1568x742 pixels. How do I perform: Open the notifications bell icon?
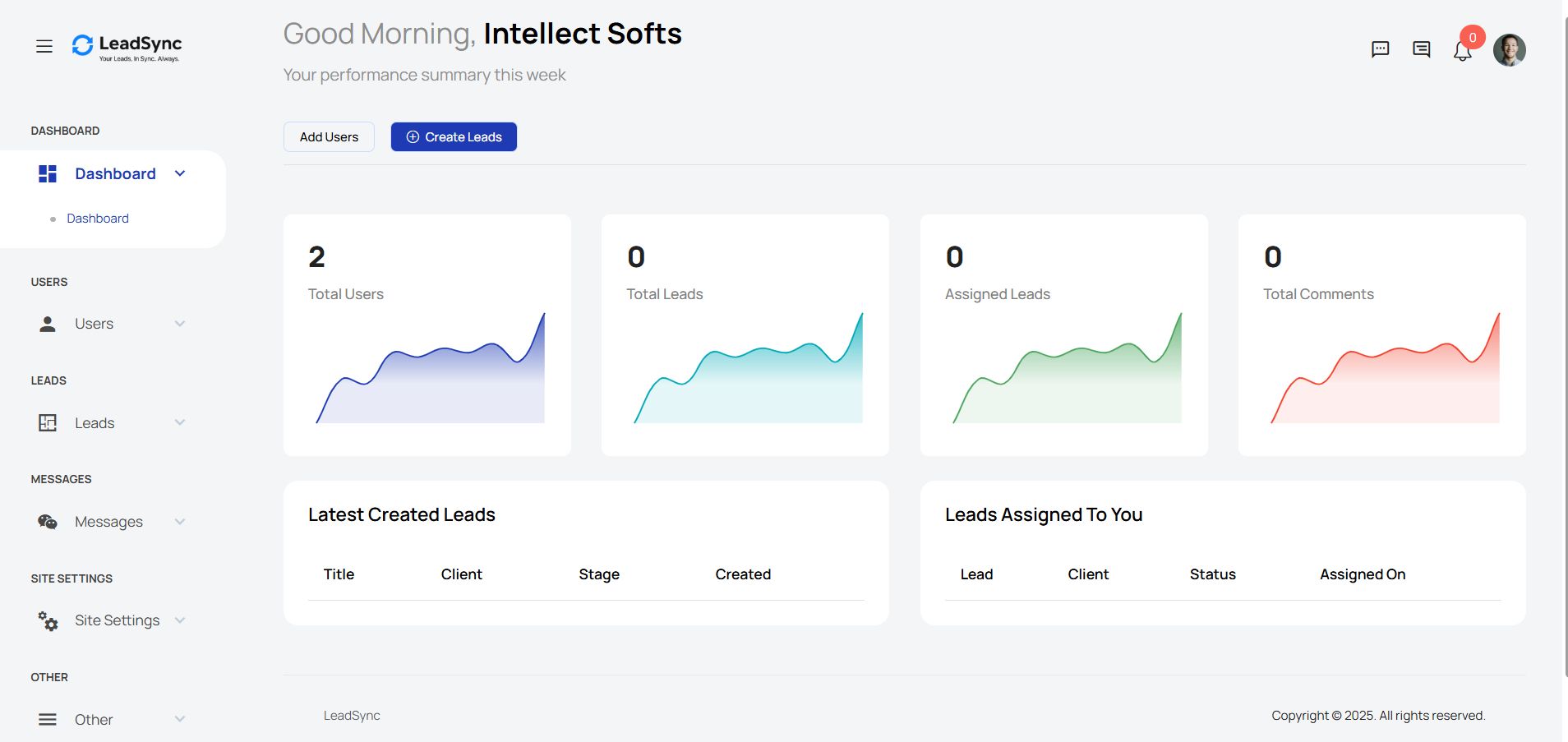[1462, 51]
